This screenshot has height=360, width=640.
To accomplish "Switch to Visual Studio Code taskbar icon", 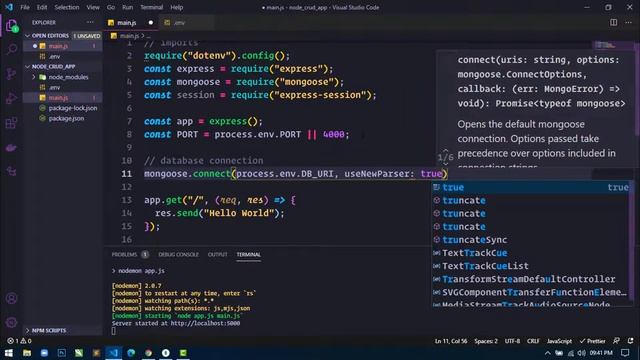I will tap(113, 353).
